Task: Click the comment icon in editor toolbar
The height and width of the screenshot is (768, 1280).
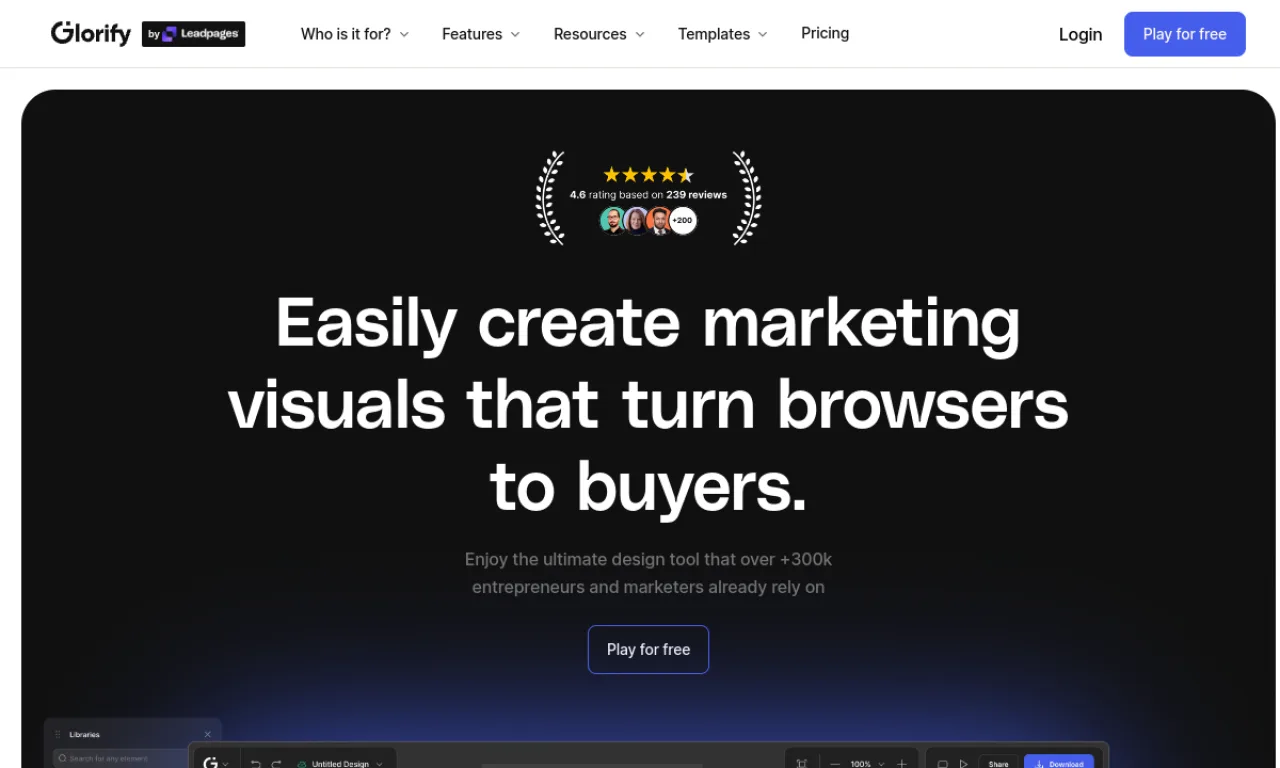Action: 942,764
